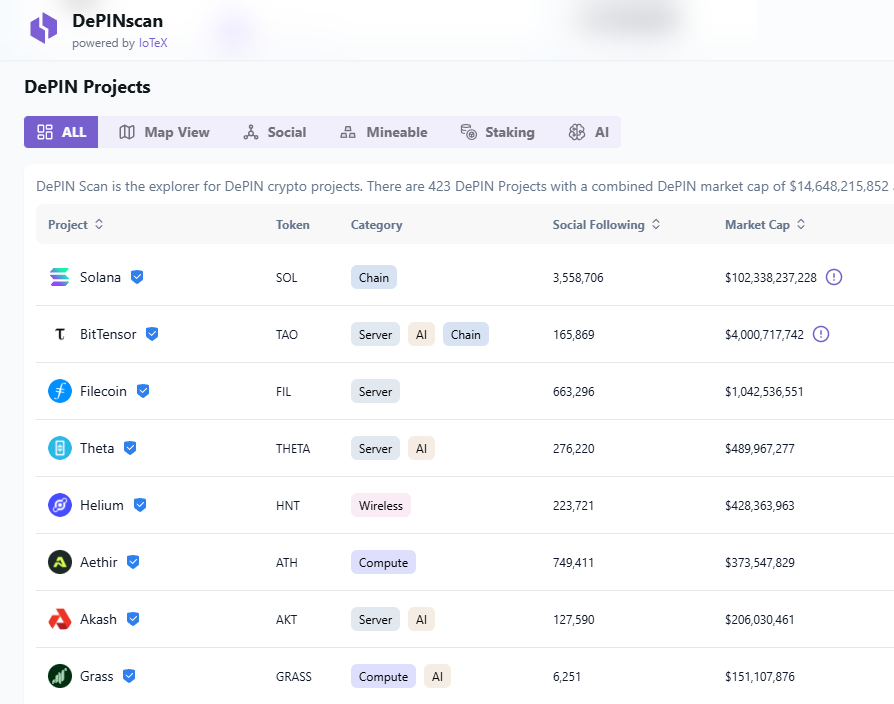The height and width of the screenshot is (704, 894).
Task: Switch to the Map View tab
Action: 164,132
